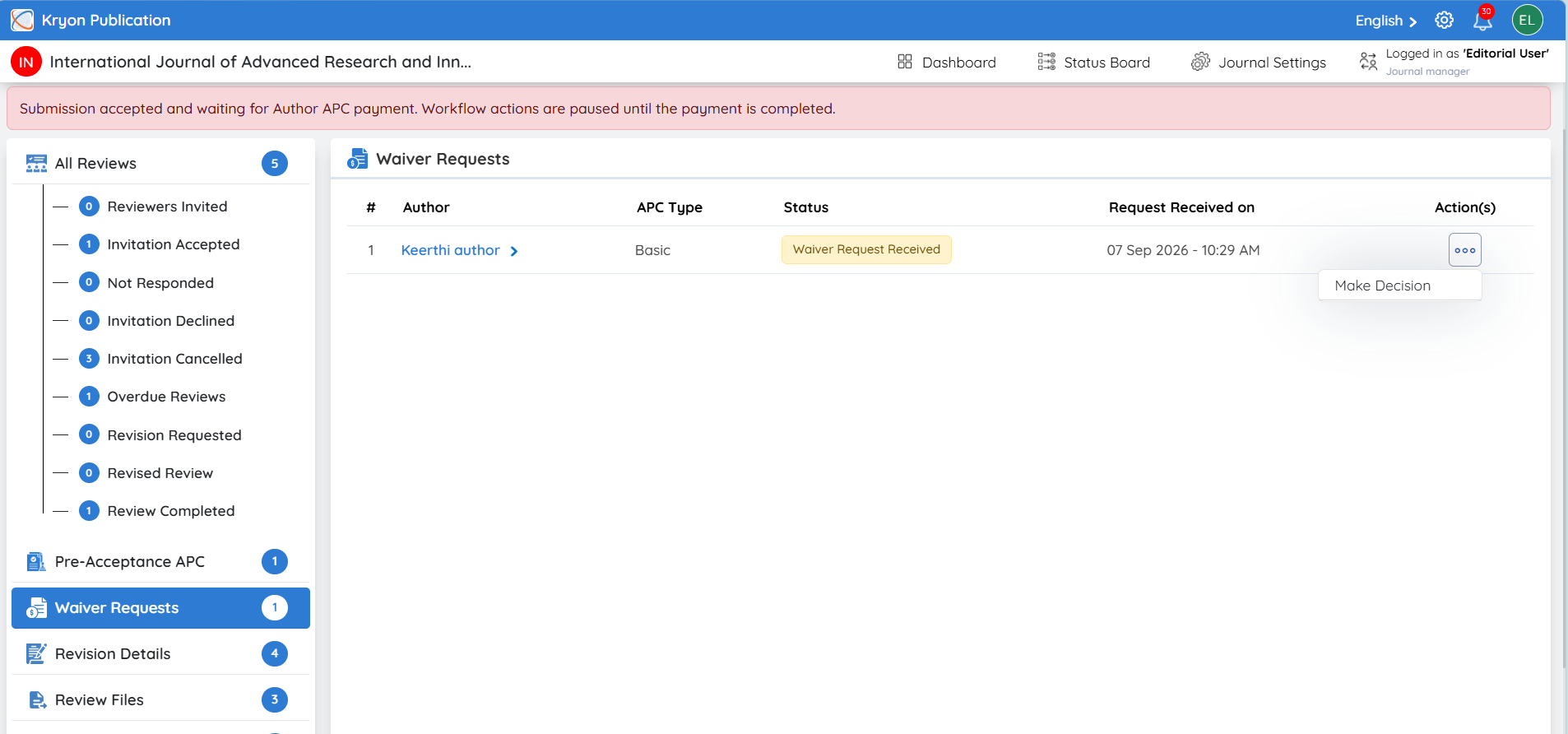1568x734 pixels.
Task: Open the three-dots action button for Keerthi author
Action: click(1464, 250)
